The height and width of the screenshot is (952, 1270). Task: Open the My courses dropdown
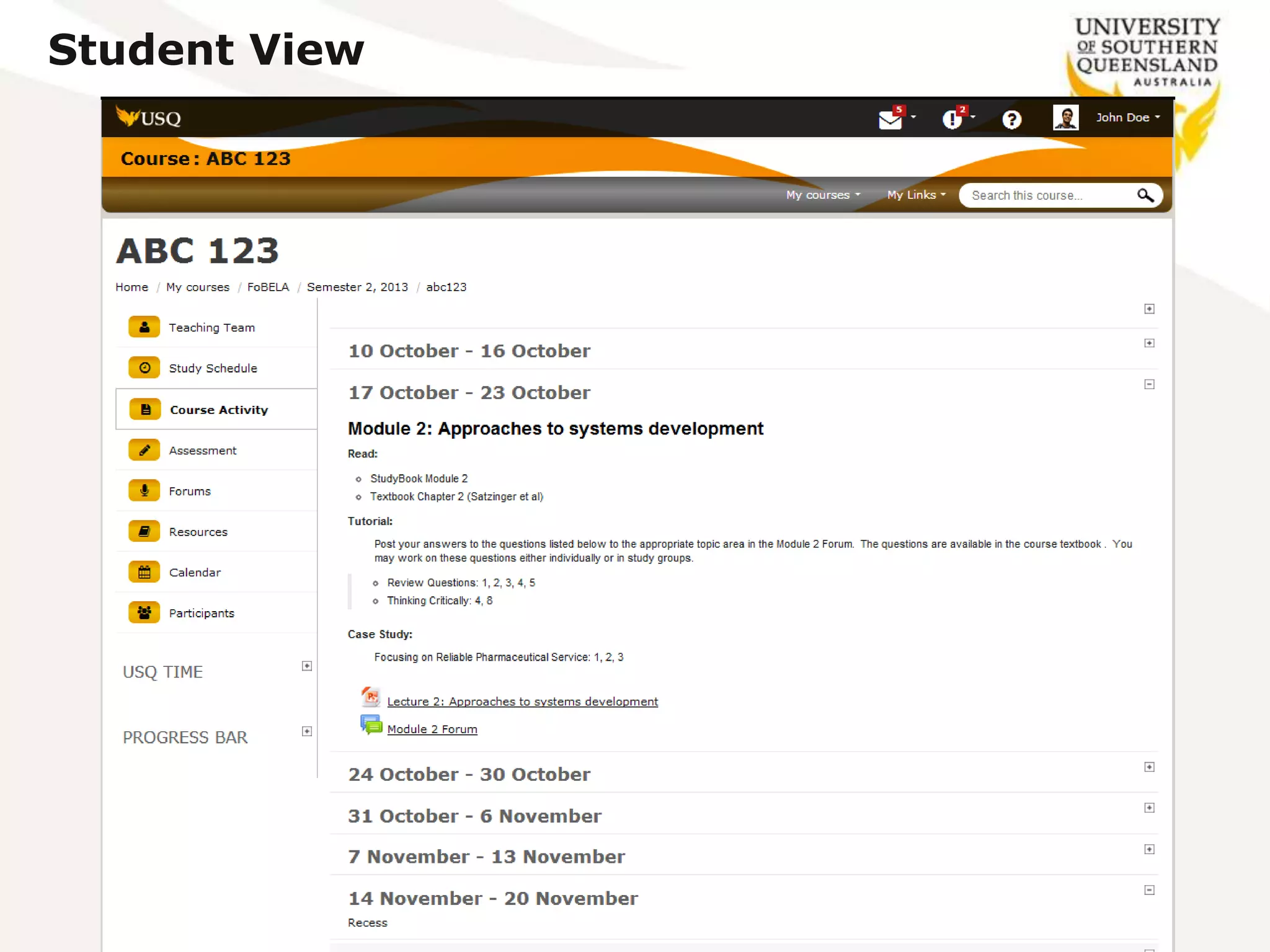coord(823,195)
